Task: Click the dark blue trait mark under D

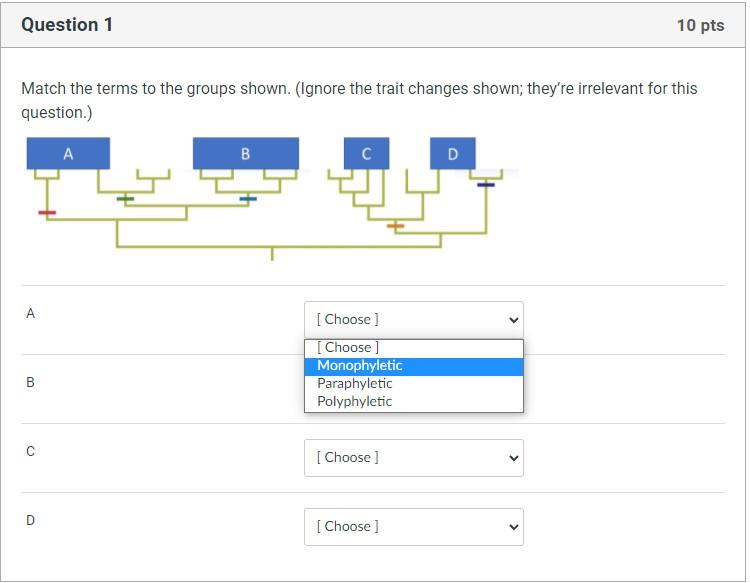Action: pos(486,185)
